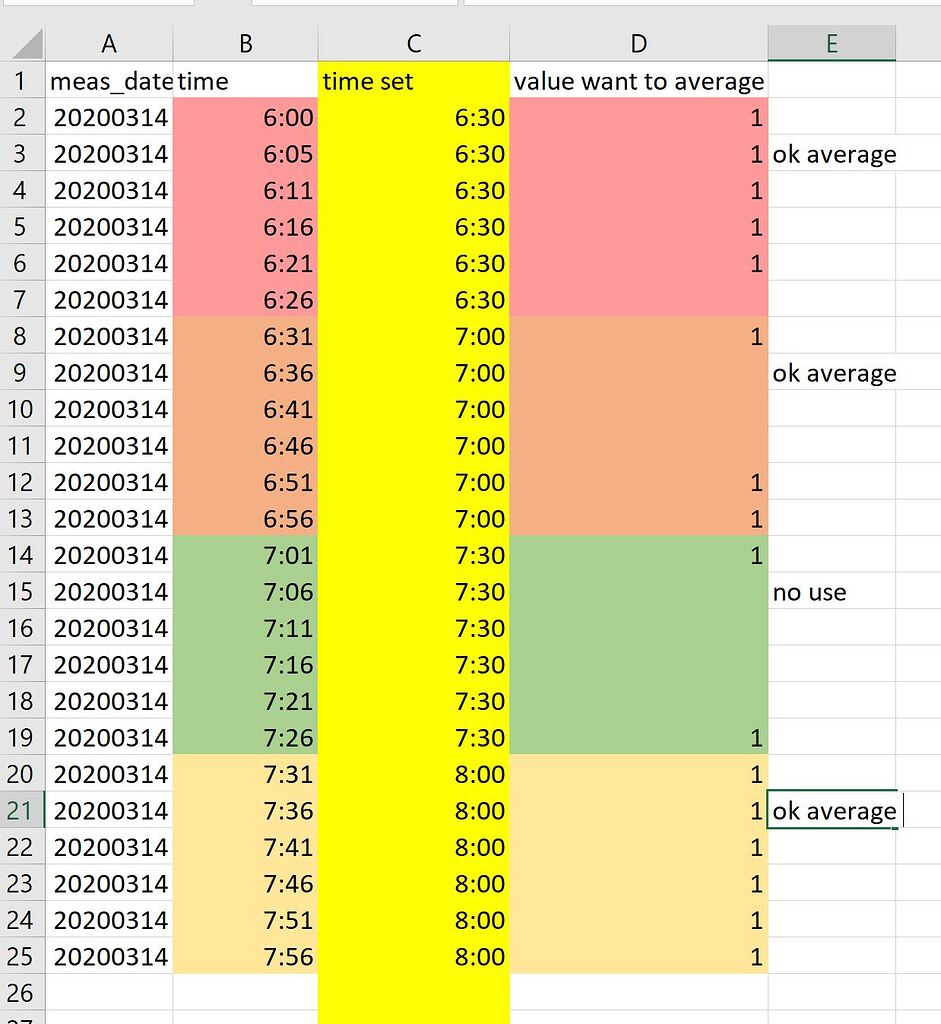Select the time cell 7:21

(246, 701)
